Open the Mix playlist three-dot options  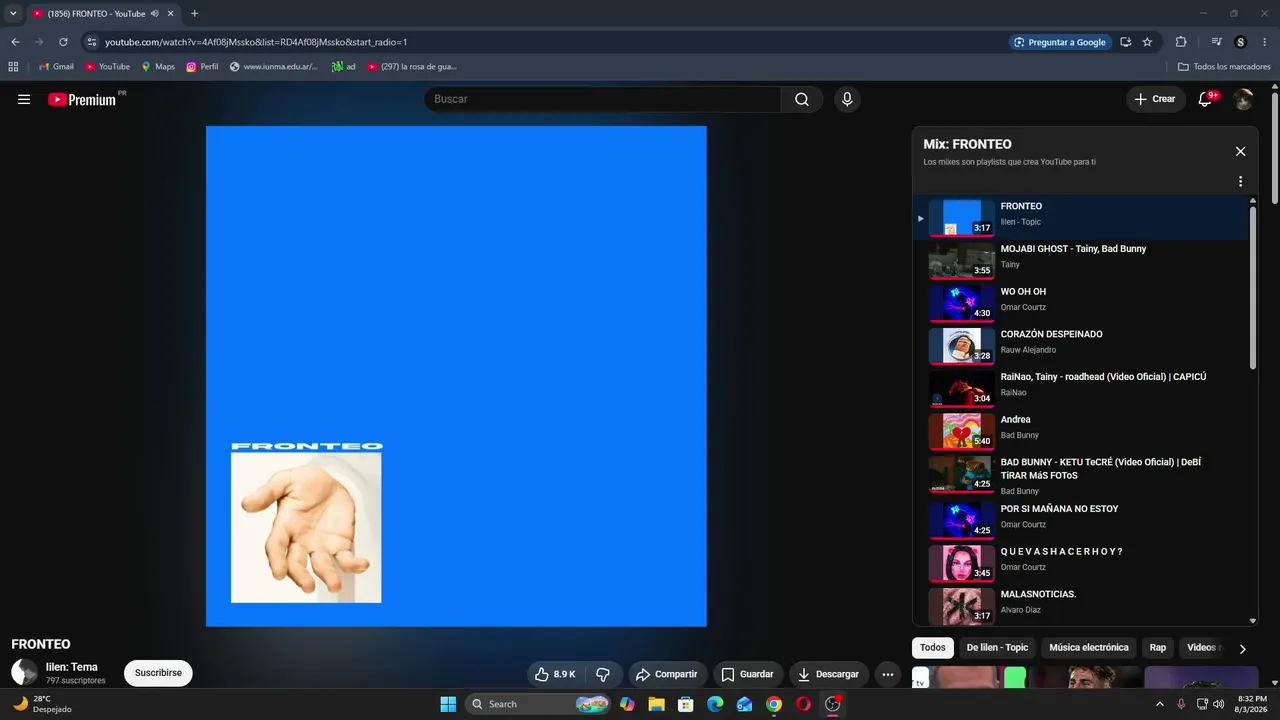point(1240,182)
